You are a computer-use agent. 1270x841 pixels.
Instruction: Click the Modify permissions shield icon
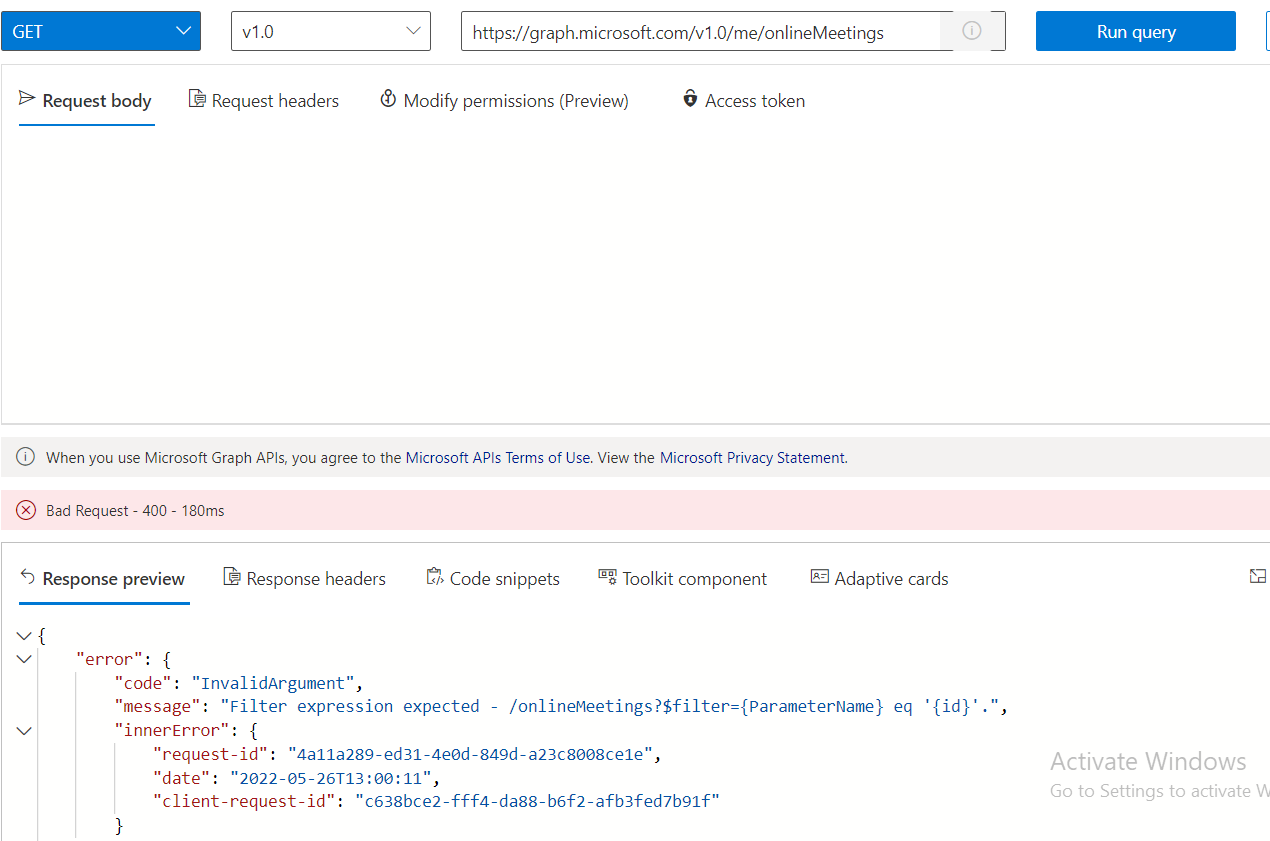[x=388, y=99]
